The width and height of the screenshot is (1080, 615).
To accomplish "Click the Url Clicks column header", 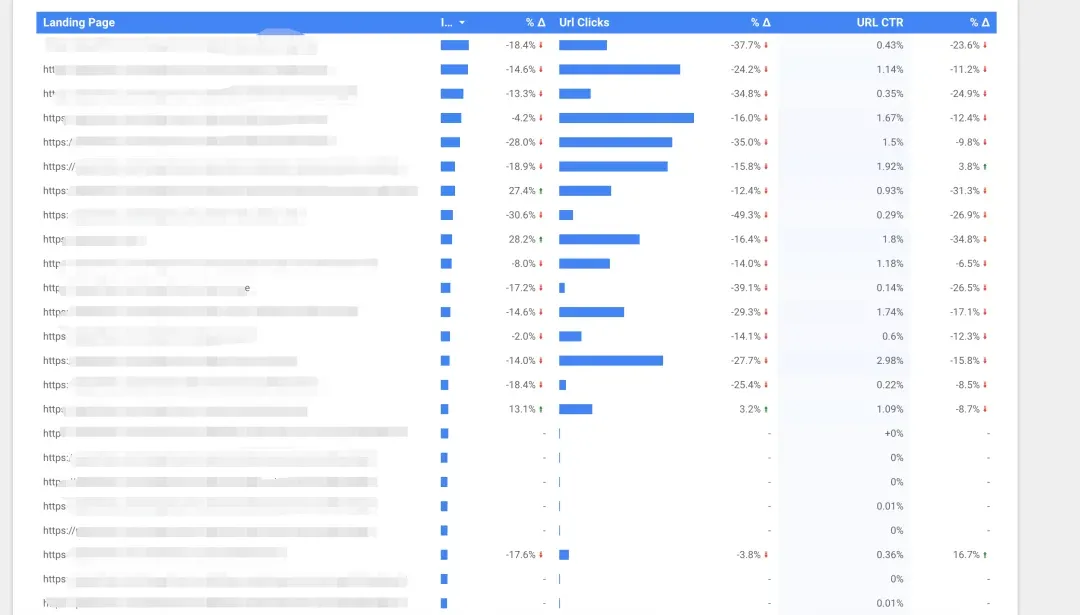I will point(584,22).
